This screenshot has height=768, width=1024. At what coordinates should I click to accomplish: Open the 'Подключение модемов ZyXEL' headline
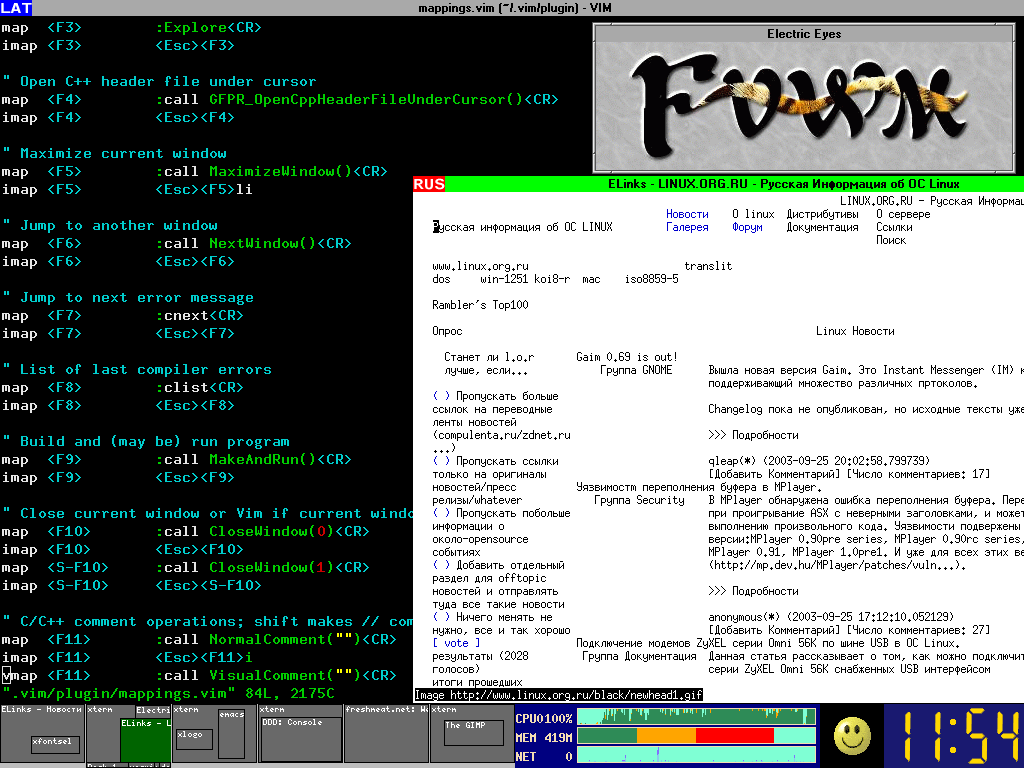coord(768,643)
